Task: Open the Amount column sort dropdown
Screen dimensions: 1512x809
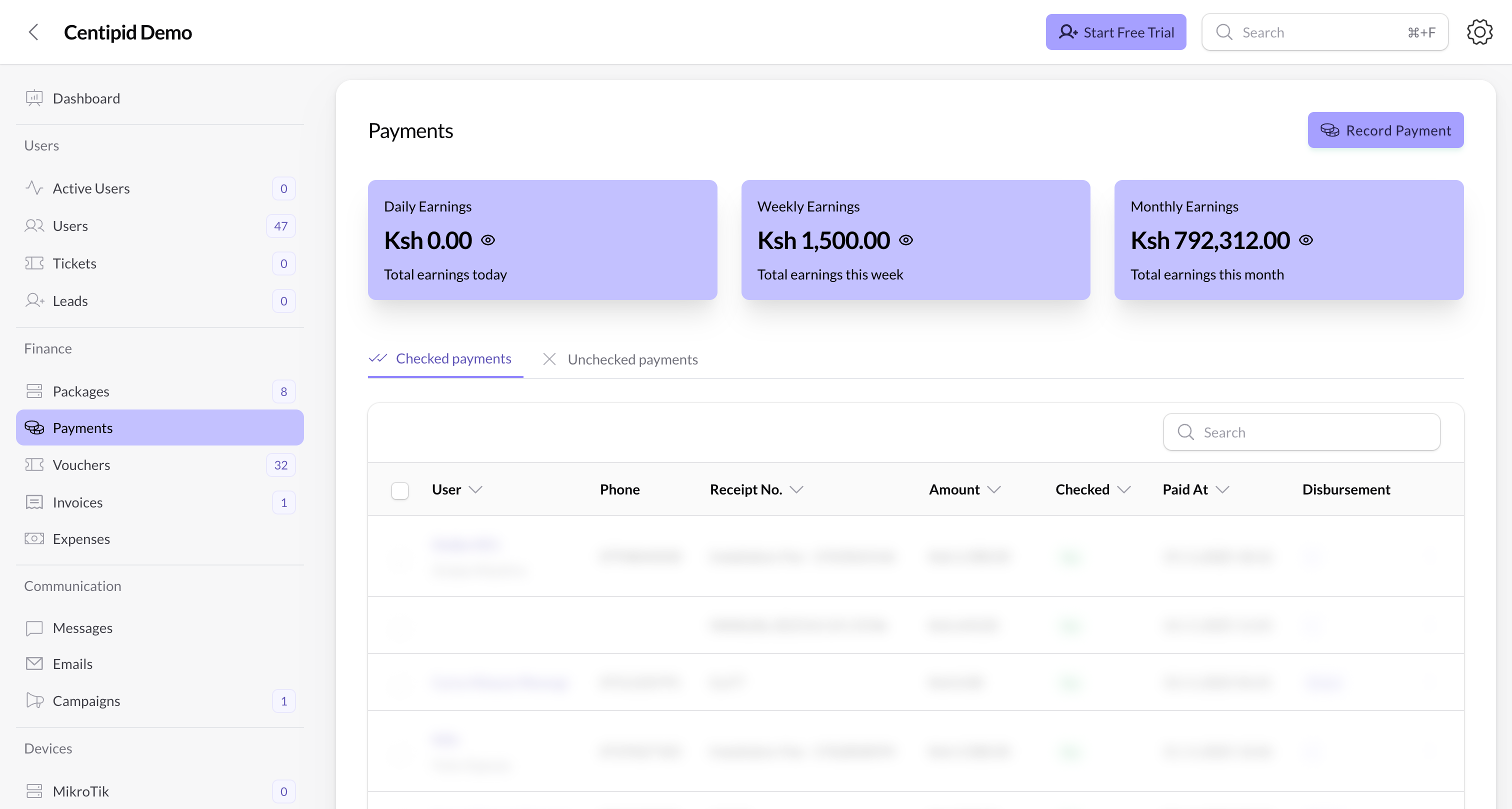Action: (x=995, y=489)
